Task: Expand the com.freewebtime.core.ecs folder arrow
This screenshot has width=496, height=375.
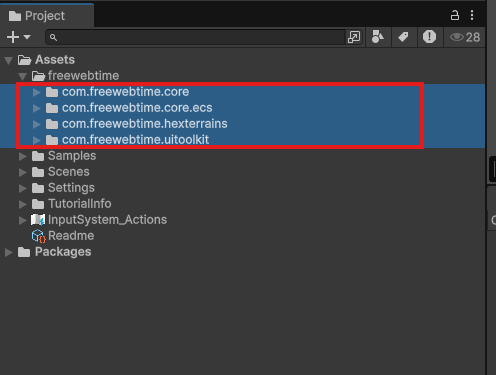Action: click(x=37, y=108)
